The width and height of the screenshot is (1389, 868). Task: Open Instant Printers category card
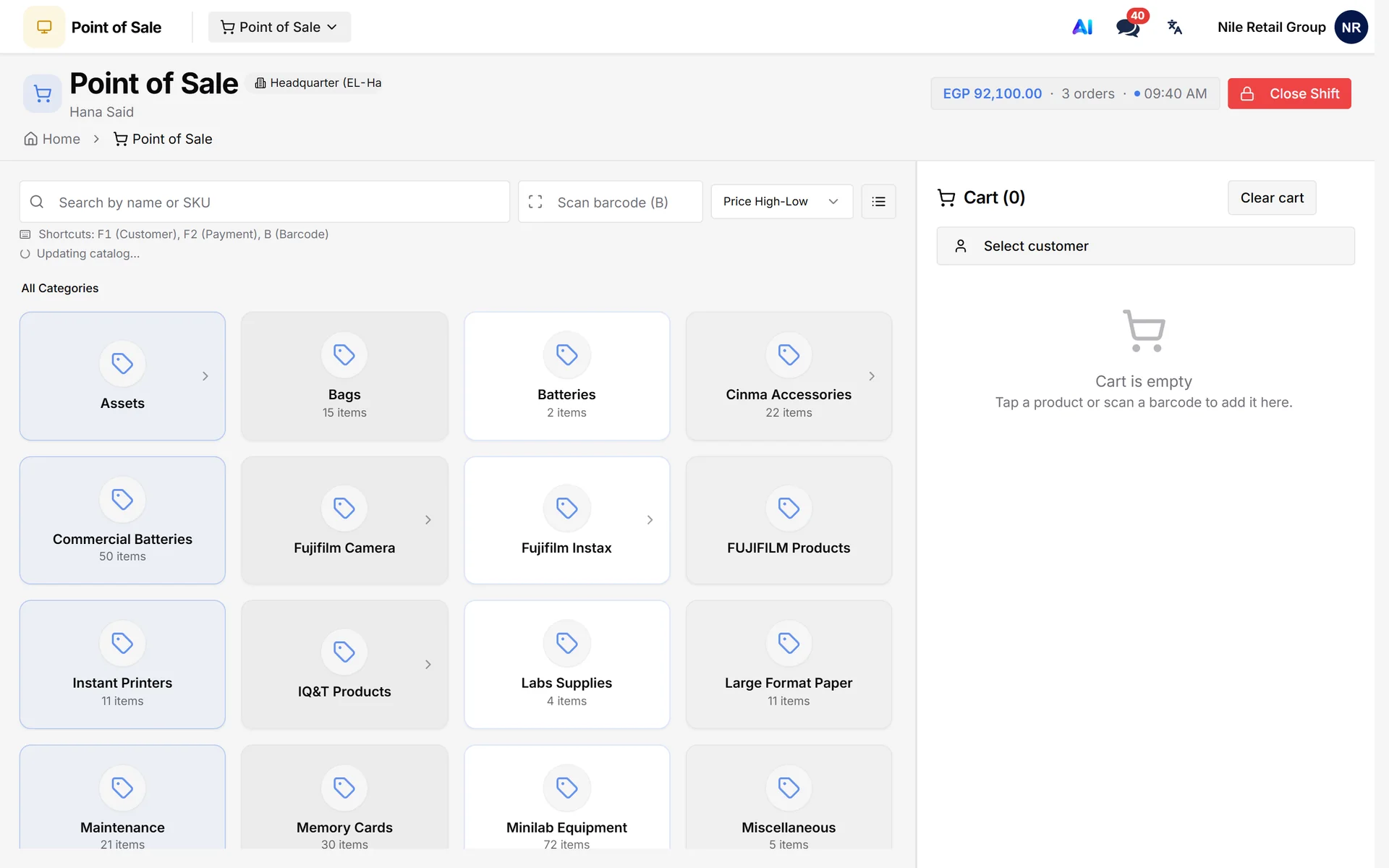pyautogui.click(x=122, y=665)
